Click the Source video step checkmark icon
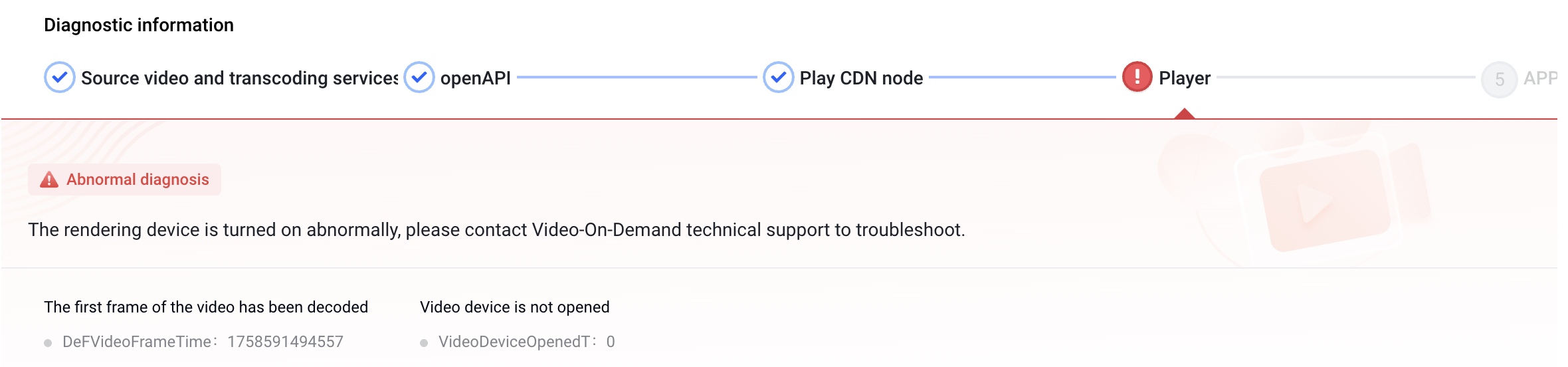 [x=60, y=77]
